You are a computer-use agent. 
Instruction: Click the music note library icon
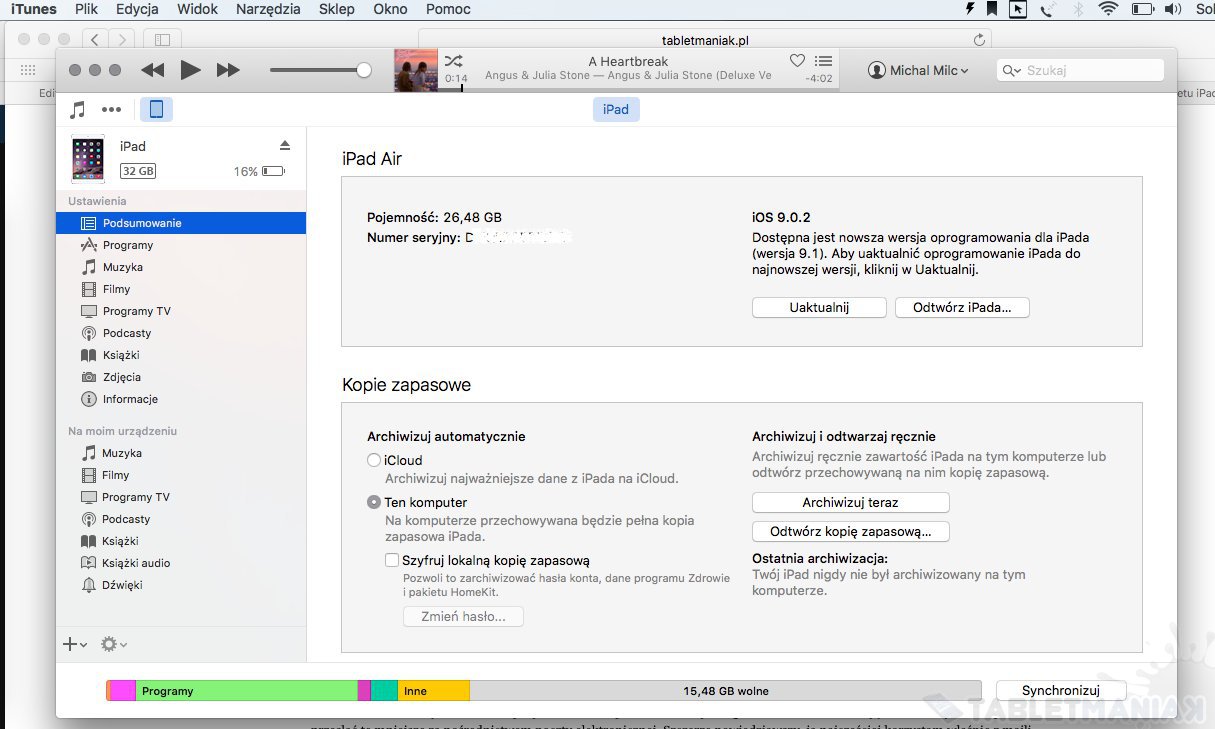tap(78, 110)
